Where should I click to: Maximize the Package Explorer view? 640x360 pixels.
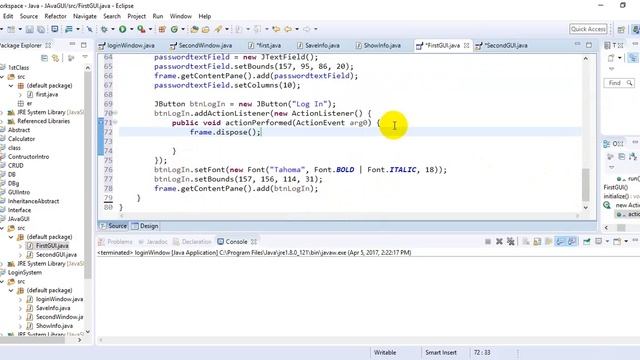click(84, 45)
